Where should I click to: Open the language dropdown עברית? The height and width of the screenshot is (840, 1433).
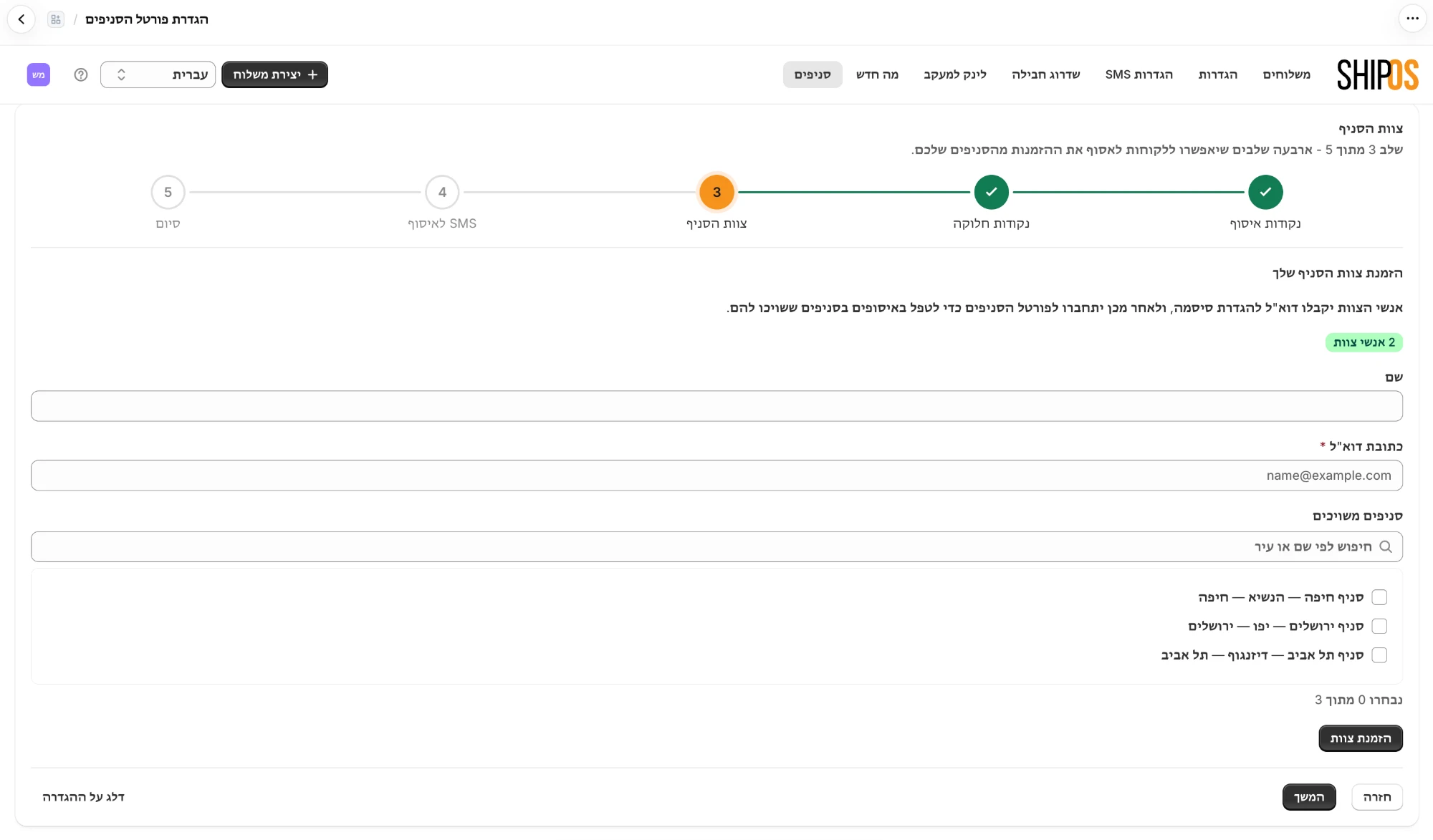point(158,74)
